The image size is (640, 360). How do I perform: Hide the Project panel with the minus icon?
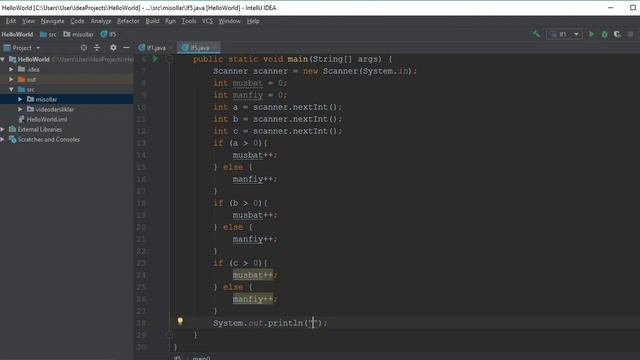pos(126,48)
